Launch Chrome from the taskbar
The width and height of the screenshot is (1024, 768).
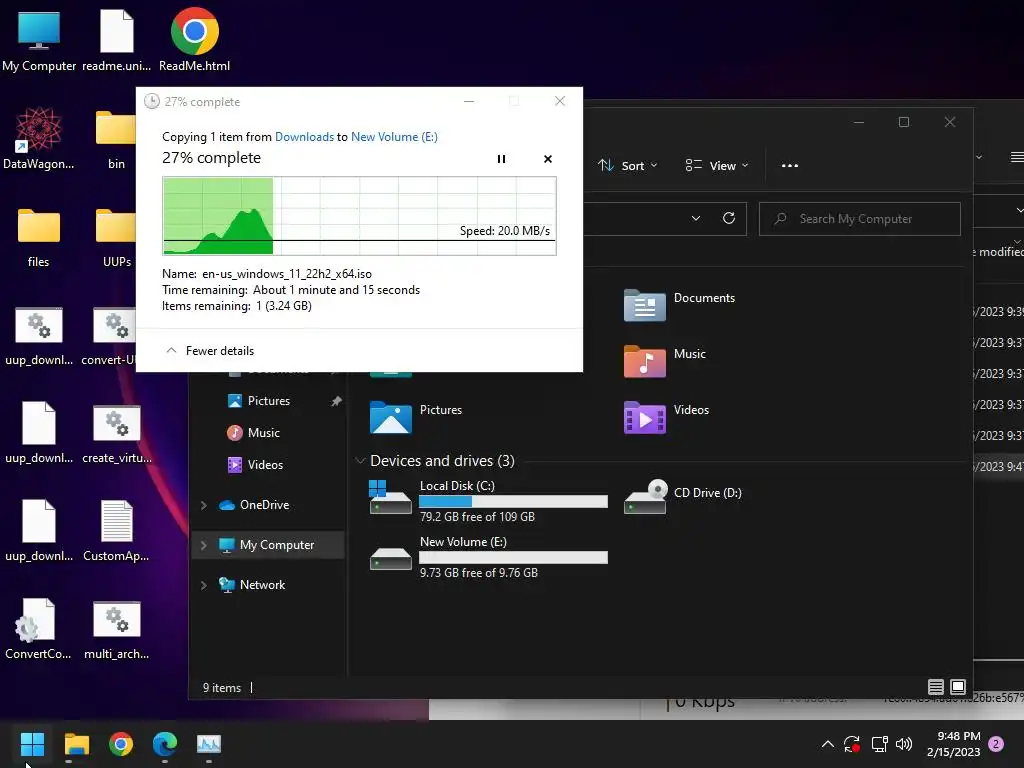(x=121, y=743)
